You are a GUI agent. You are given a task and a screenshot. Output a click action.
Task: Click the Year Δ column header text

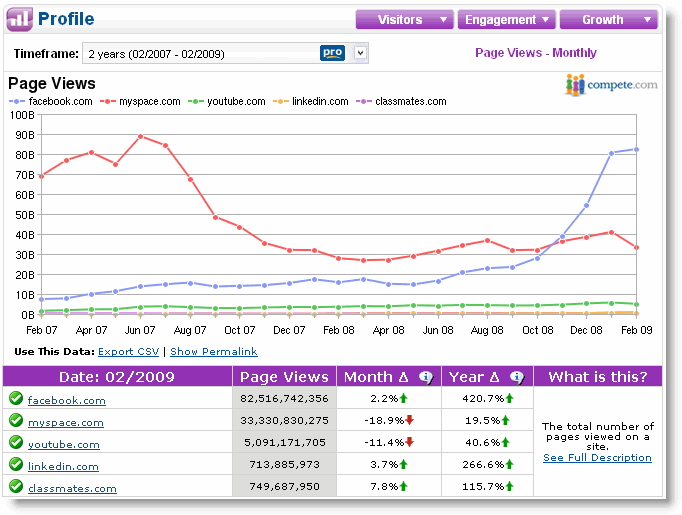tap(475, 377)
